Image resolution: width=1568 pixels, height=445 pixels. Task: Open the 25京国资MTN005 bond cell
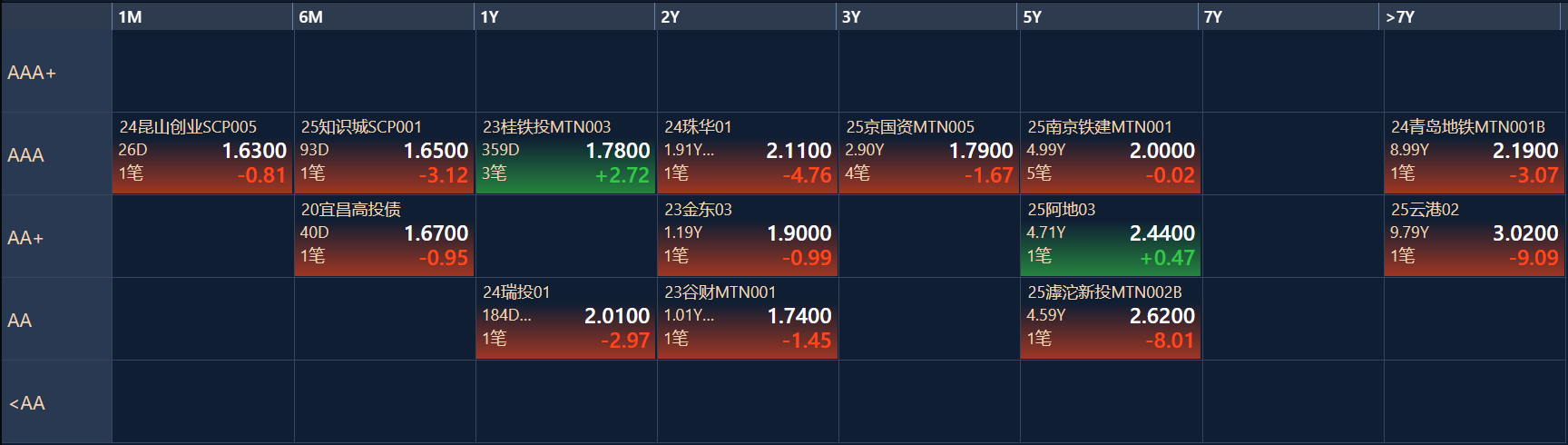pyautogui.click(x=929, y=153)
